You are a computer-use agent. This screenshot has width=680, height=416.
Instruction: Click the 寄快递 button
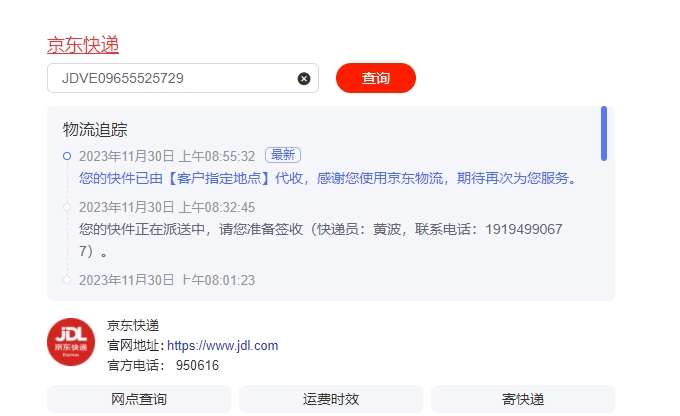[x=523, y=399]
